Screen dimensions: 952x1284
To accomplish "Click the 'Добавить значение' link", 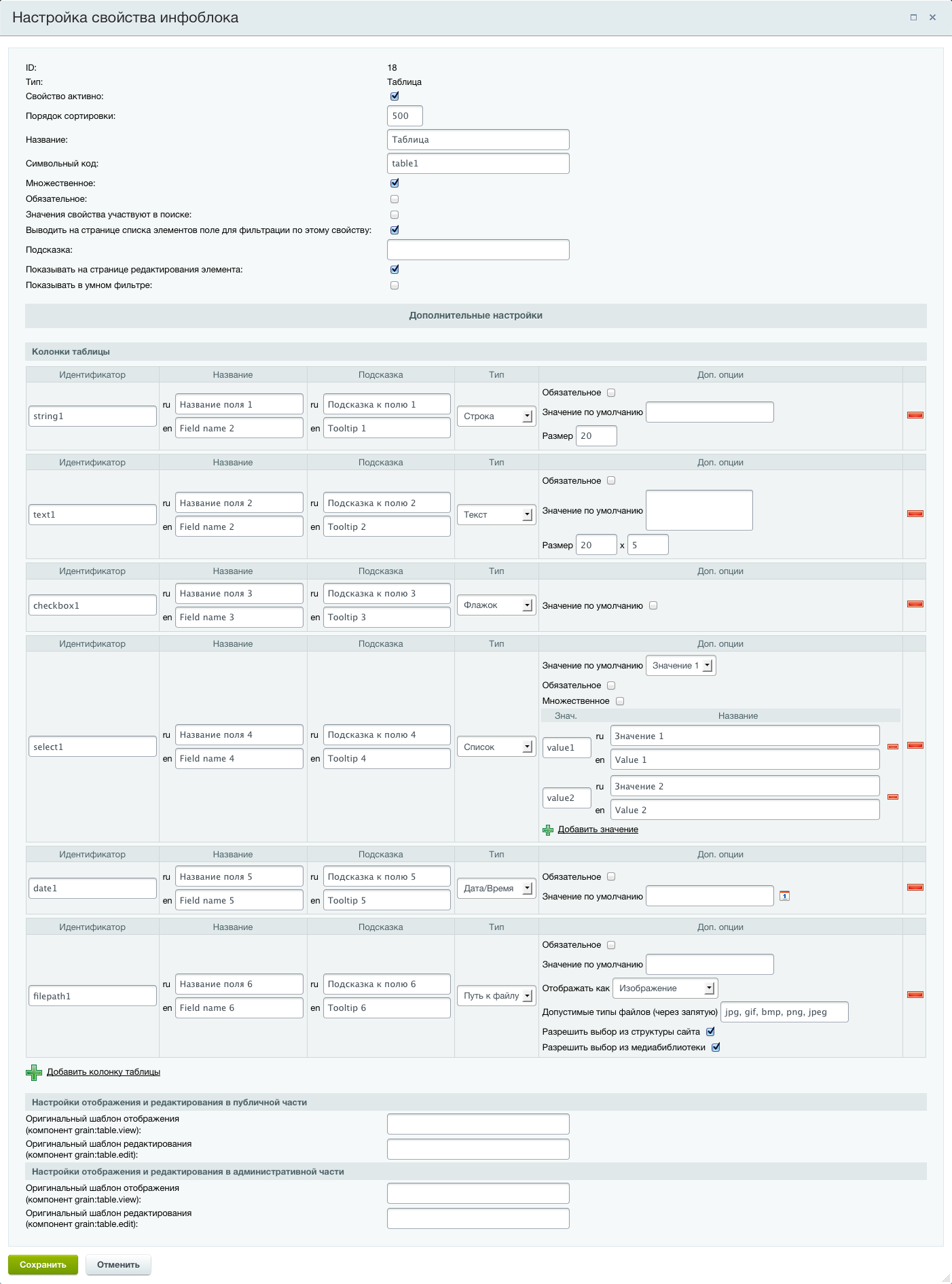I will (598, 830).
